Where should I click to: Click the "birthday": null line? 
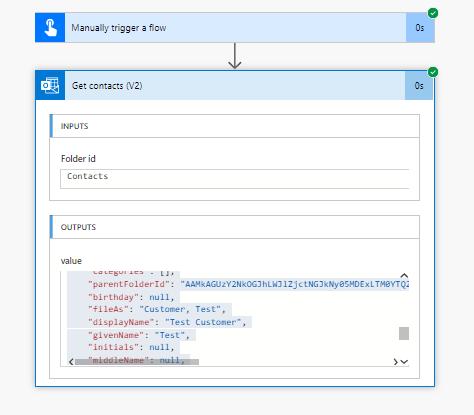pyautogui.click(x=131, y=297)
